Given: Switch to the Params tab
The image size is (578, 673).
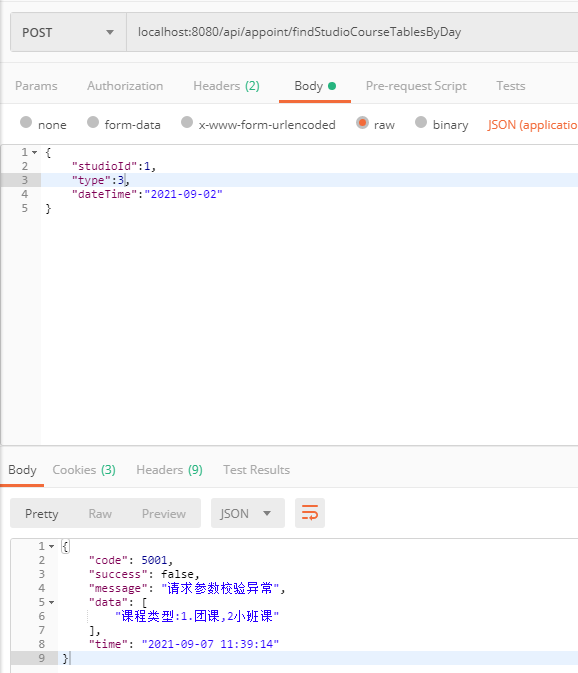Looking at the screenshot, I should click(36, 86).
